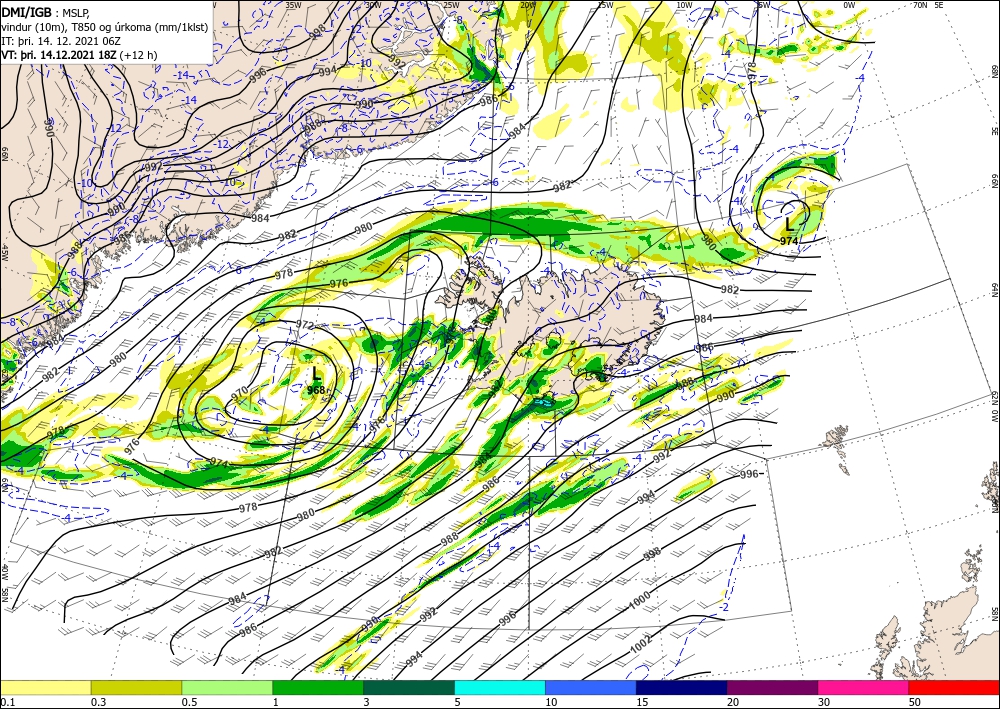Click the light yellow 0.1–0.3 legend swatch
Viewport: 1000px width, 709px height.
[45, 687]
